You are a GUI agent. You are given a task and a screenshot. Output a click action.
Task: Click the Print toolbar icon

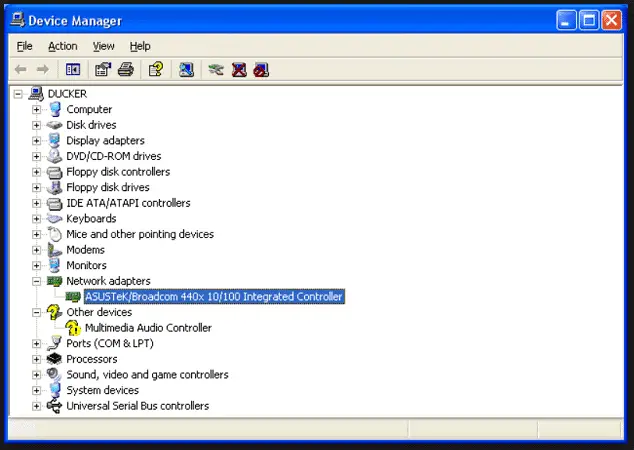pyautogui.click(x=126, y=70)
